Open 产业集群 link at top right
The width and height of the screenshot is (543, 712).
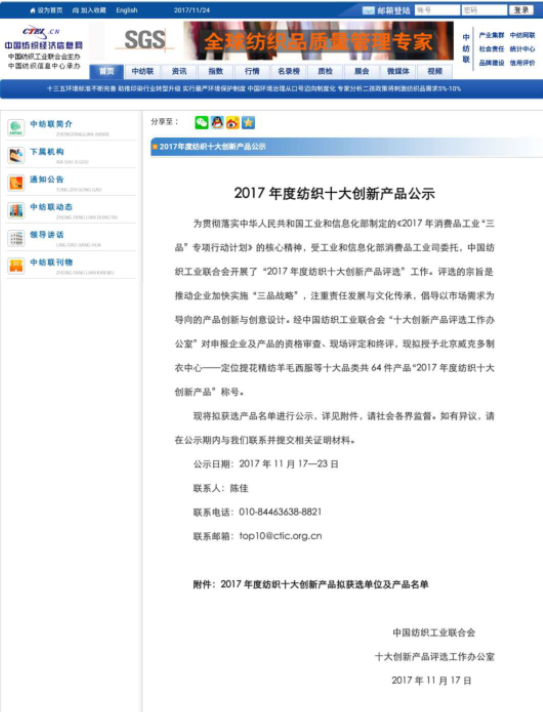pos(492,35)
